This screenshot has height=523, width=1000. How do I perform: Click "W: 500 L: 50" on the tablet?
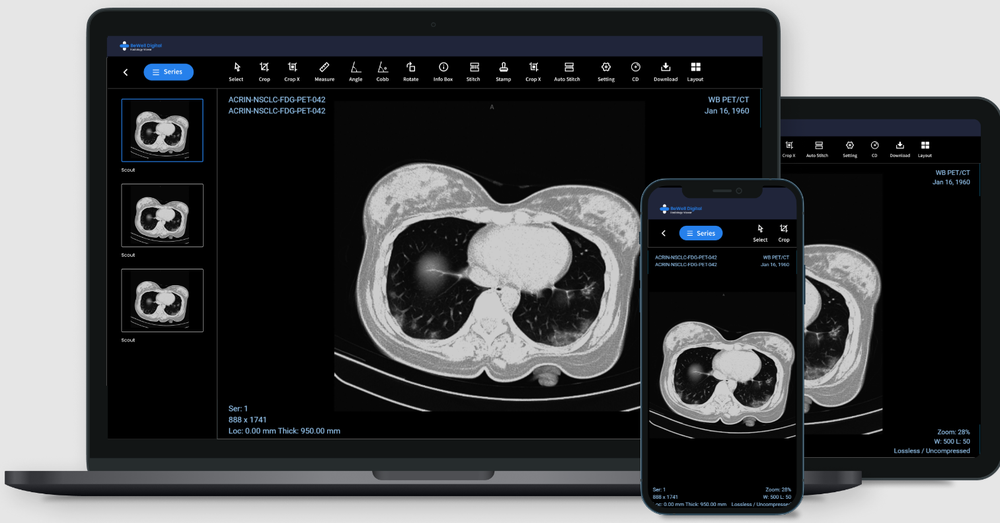click(x=952, y=441)
